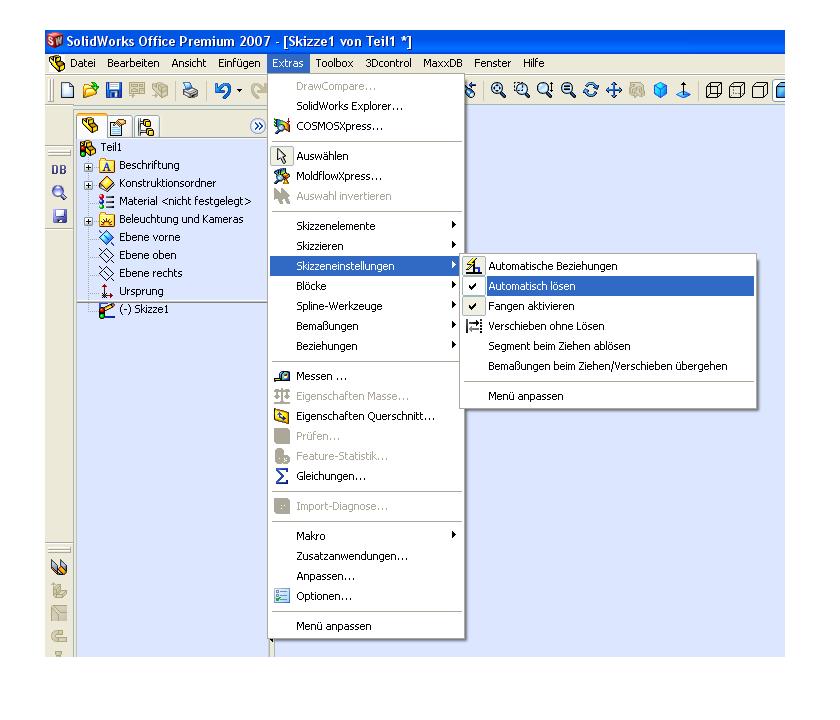Click the Normal To view icon
The image size is (840, 720).
tap(683, 90)
